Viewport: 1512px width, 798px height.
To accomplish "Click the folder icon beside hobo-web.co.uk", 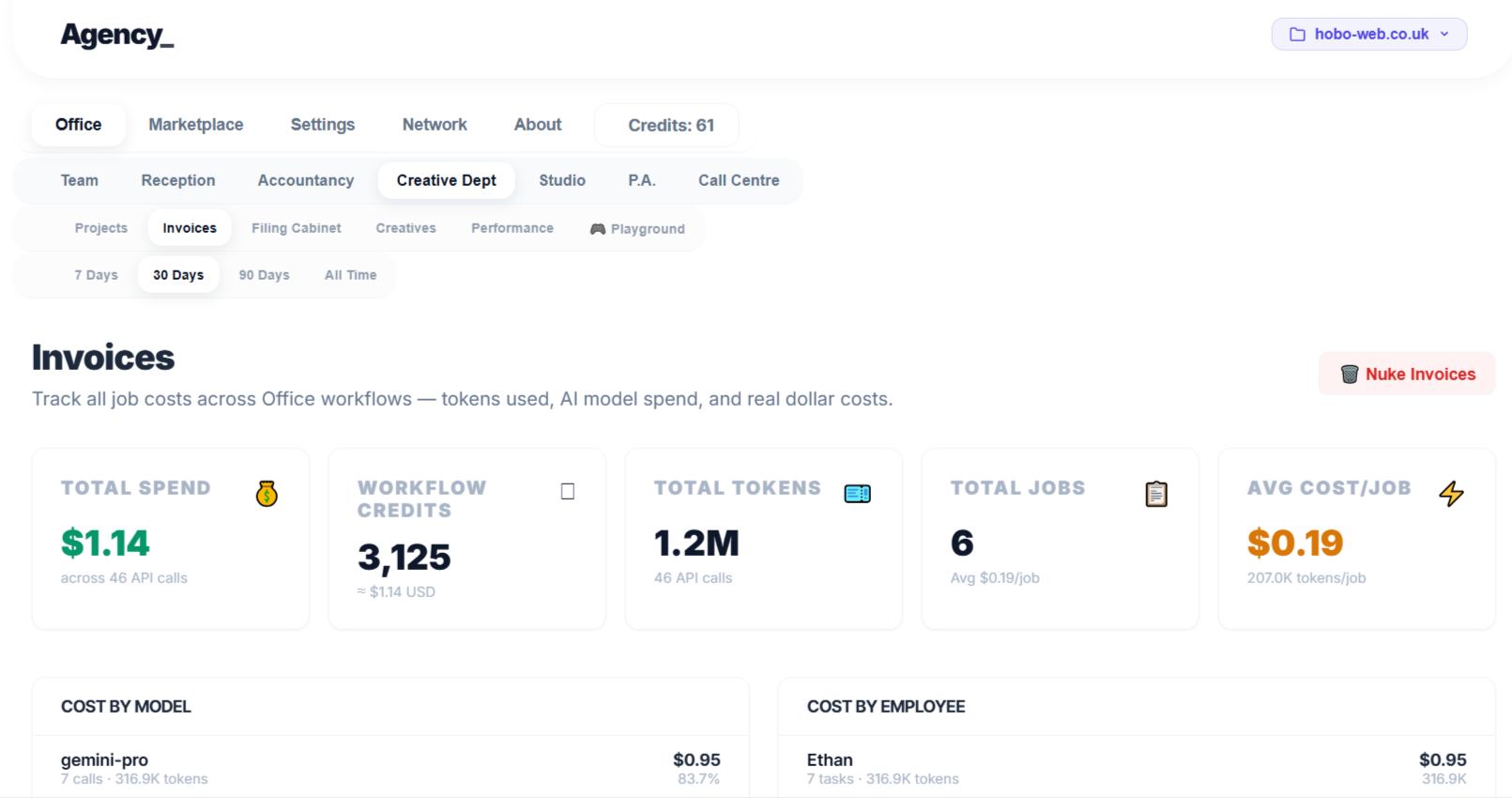I will coord(1297,35).
